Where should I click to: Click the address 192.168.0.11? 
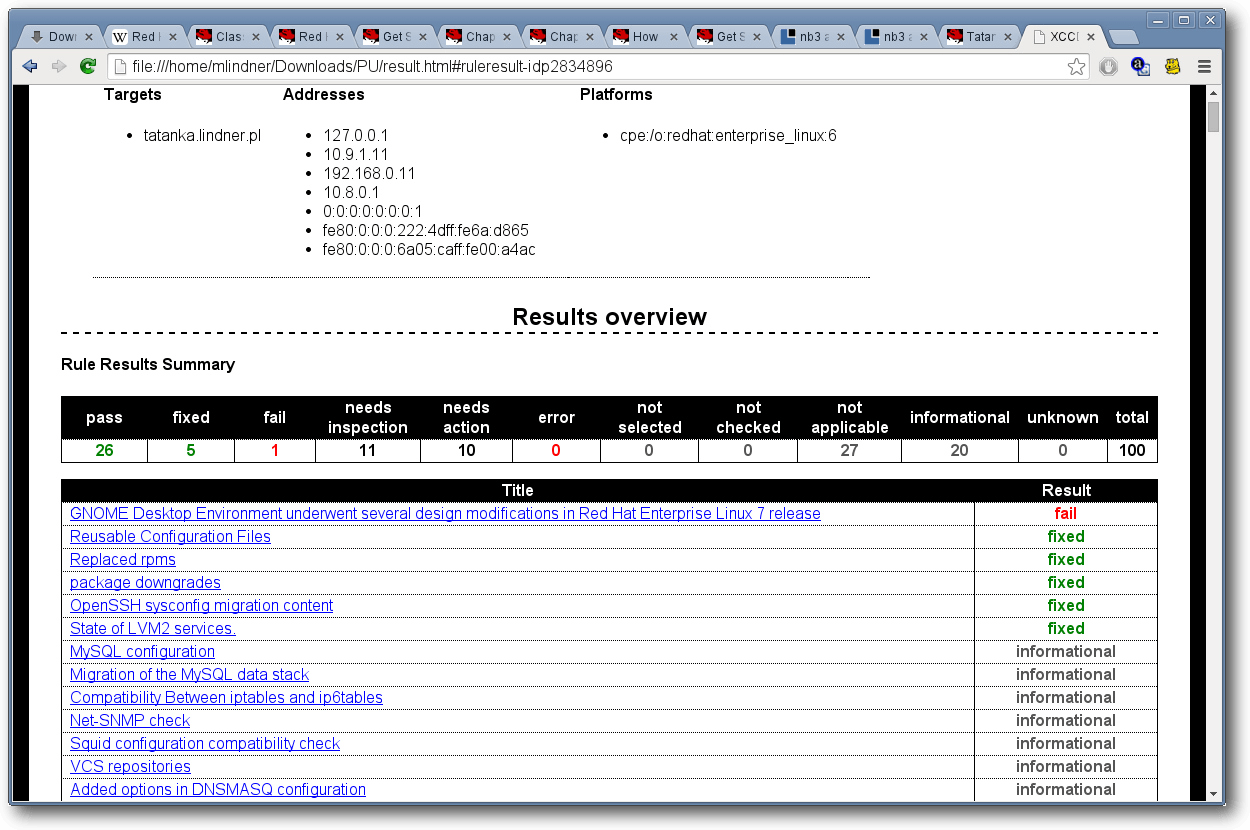click(x=369, y=174)
